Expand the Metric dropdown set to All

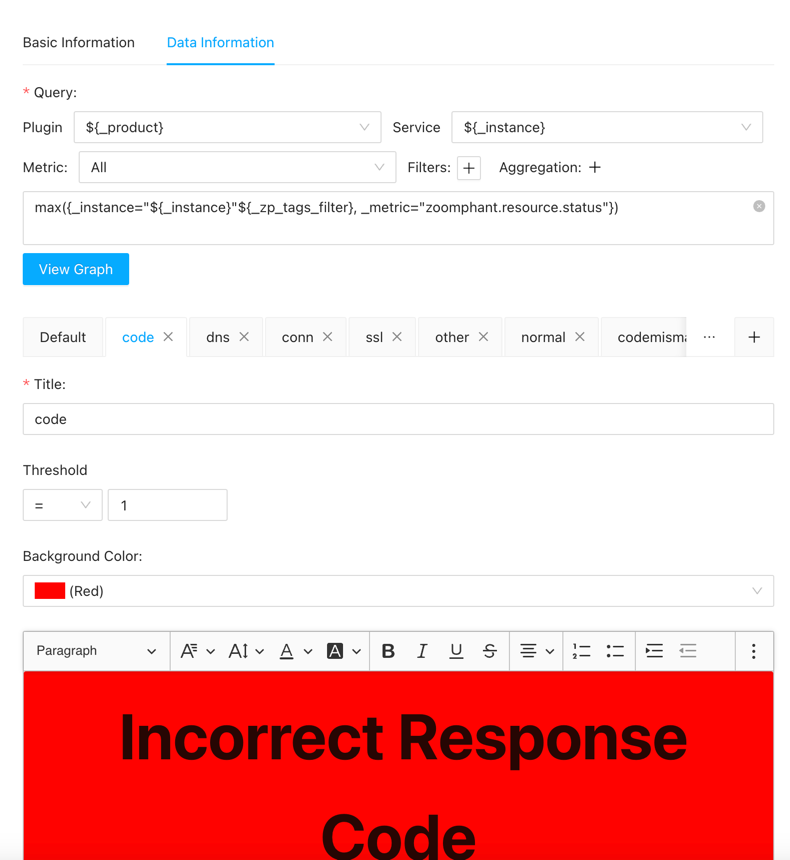(x=237, y=168)
